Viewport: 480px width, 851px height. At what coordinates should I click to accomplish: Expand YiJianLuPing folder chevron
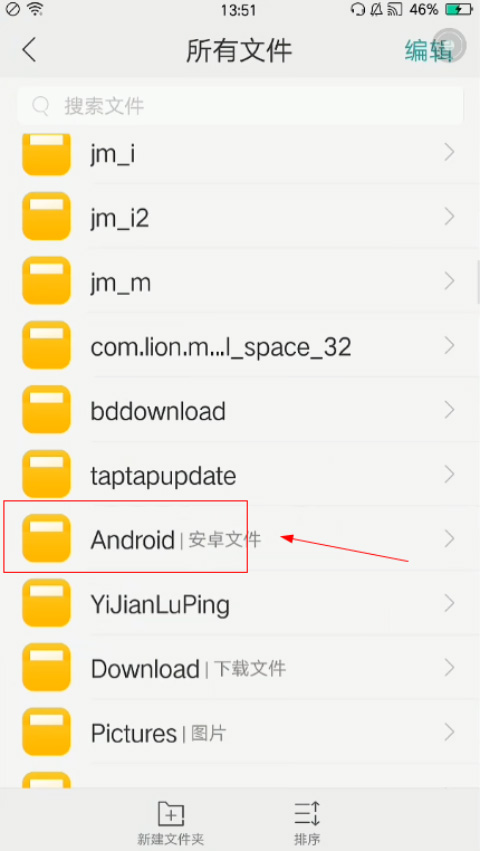(449, 603)
